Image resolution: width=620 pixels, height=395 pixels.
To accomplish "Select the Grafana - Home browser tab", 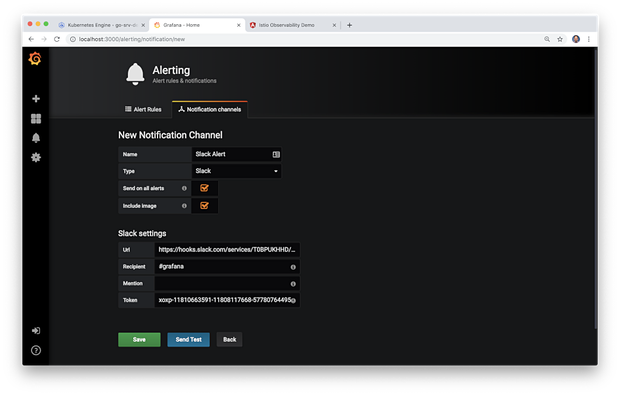I will coord(197,25).
